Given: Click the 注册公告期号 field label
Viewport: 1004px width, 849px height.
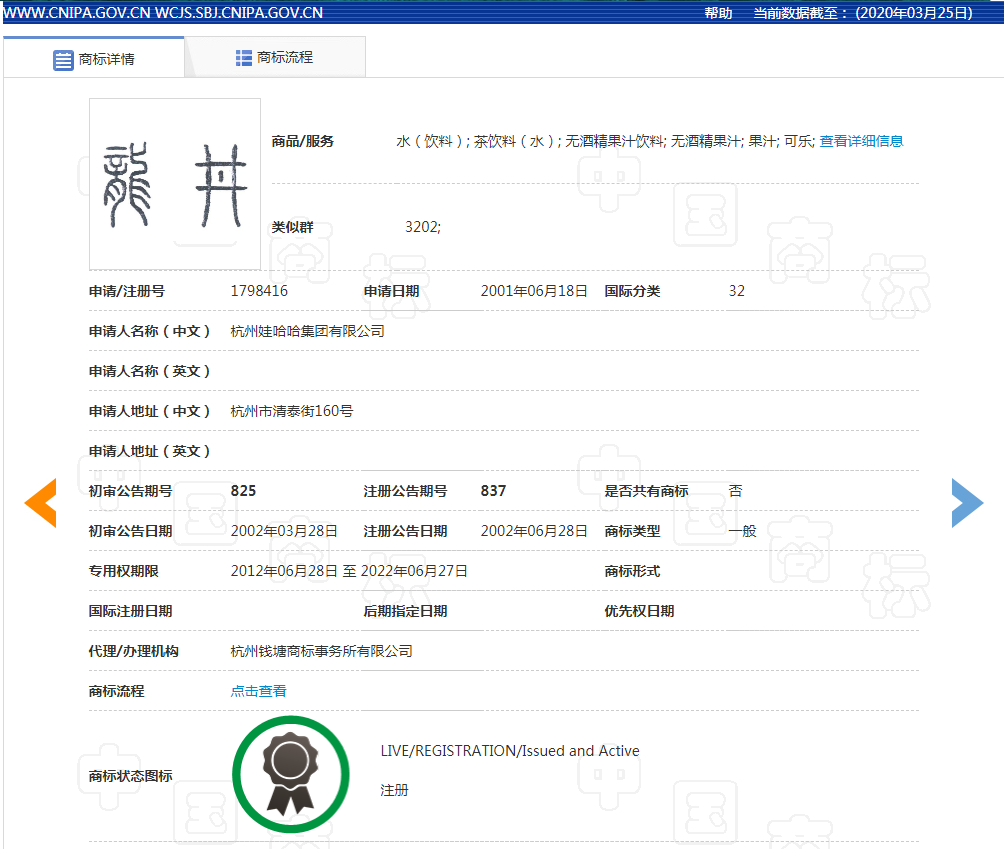Looking at the screenshot, I should pyautogui.click(x=405, y=491).
